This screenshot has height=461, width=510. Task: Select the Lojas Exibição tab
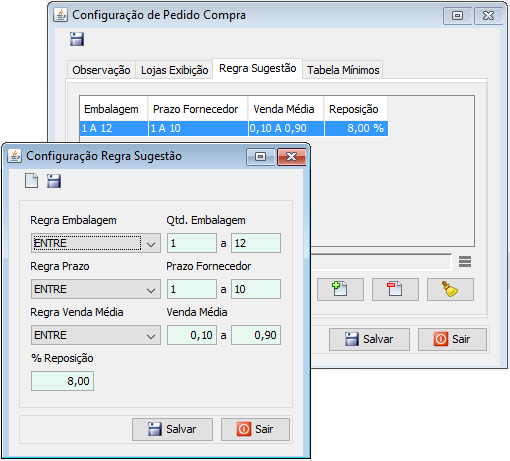click(x=174, y=70)
